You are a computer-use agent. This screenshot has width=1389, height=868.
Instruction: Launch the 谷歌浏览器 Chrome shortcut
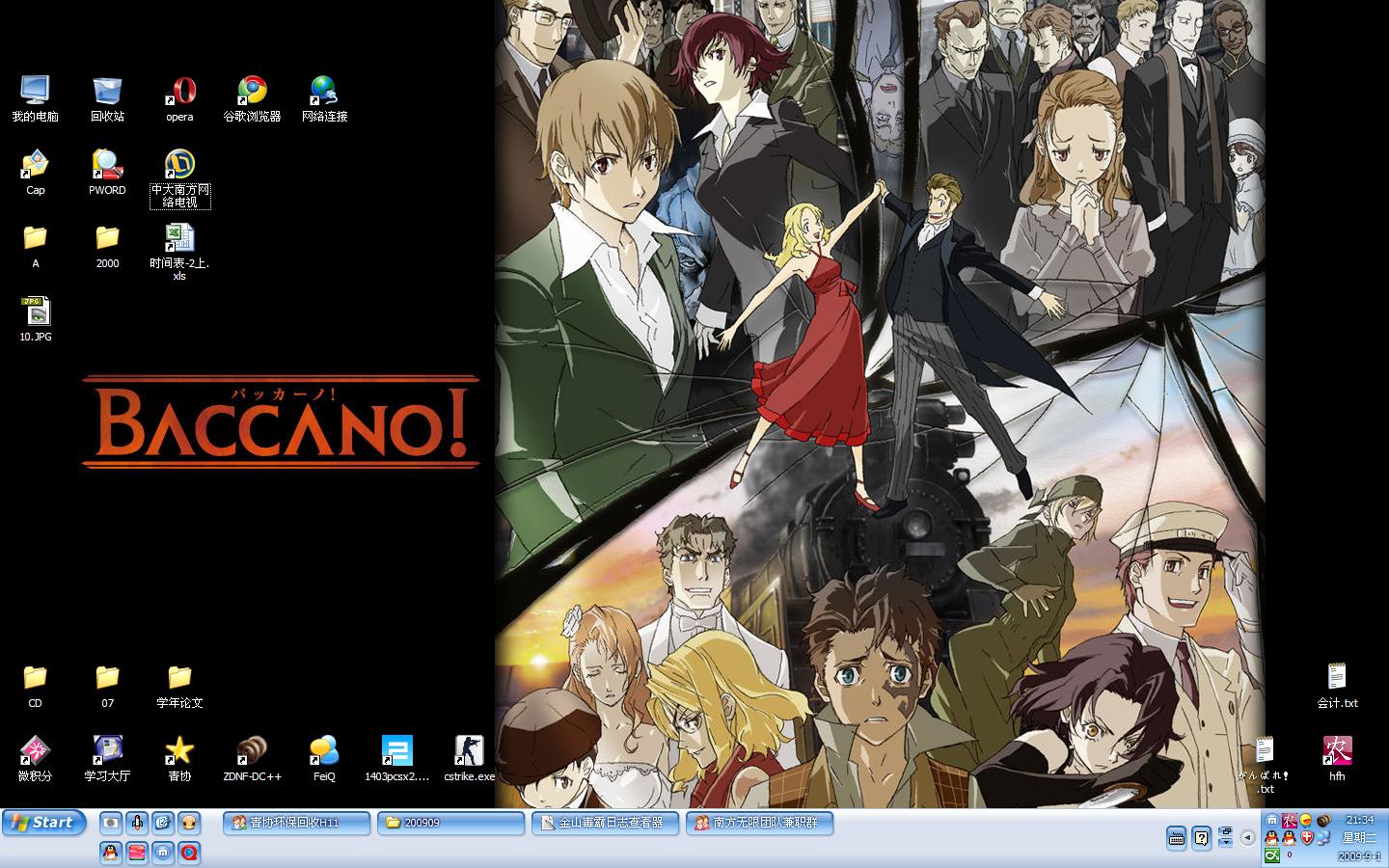coord(252,98)
